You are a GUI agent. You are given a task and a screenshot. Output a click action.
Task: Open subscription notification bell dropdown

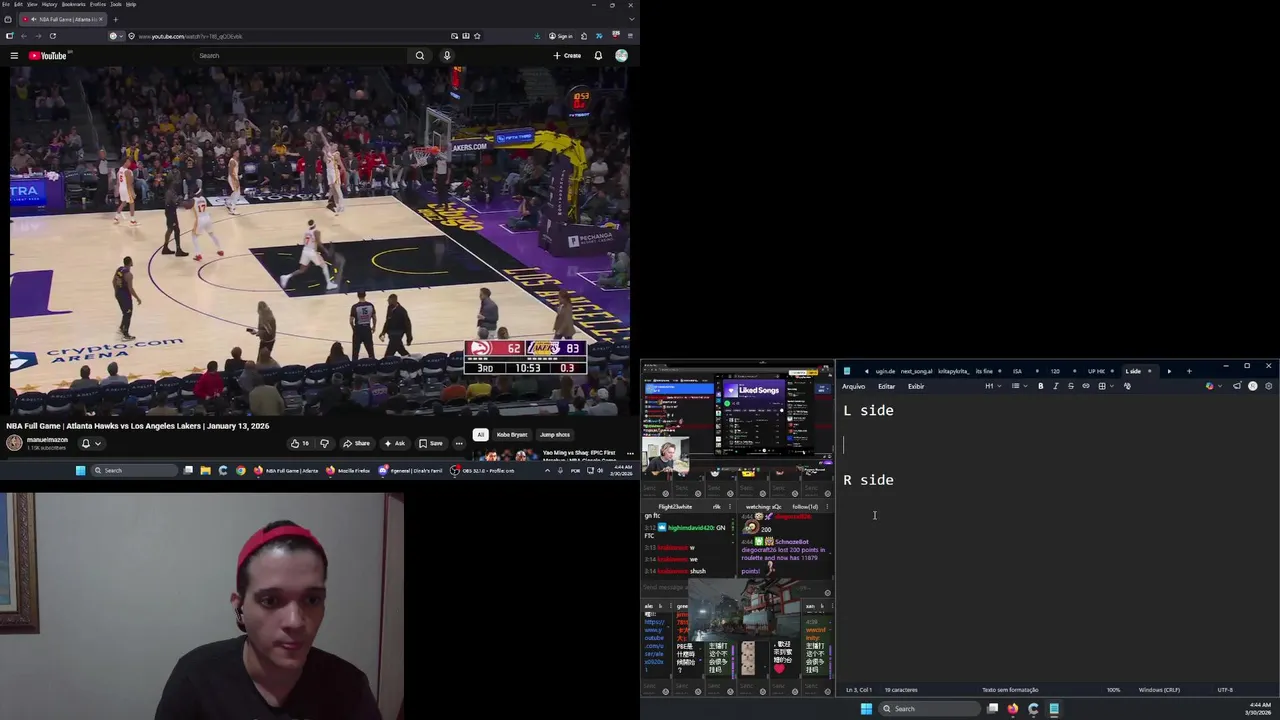click(x=90, y=443)
